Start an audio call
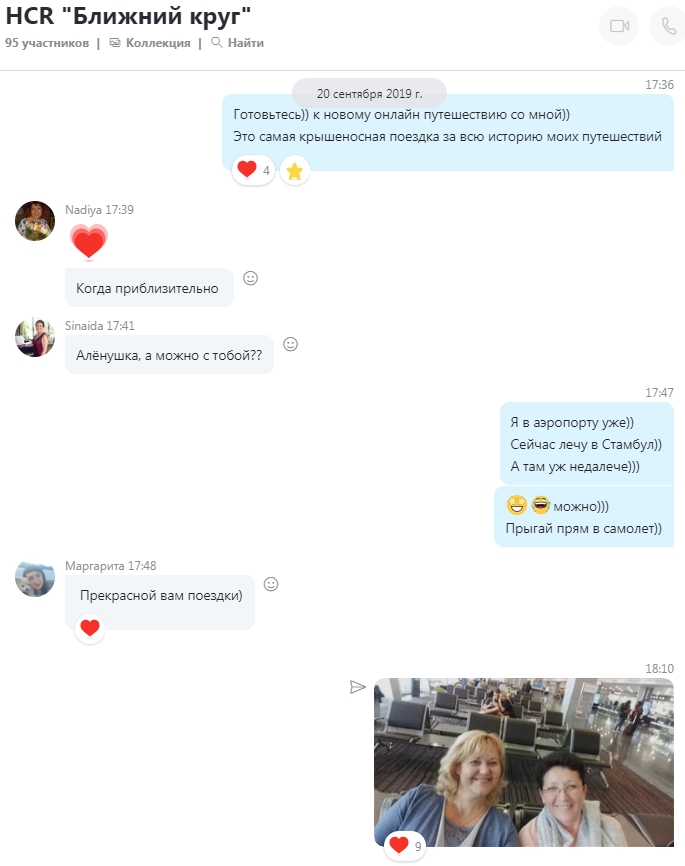The width and height of the screenshot is (685, 866). 667,26
